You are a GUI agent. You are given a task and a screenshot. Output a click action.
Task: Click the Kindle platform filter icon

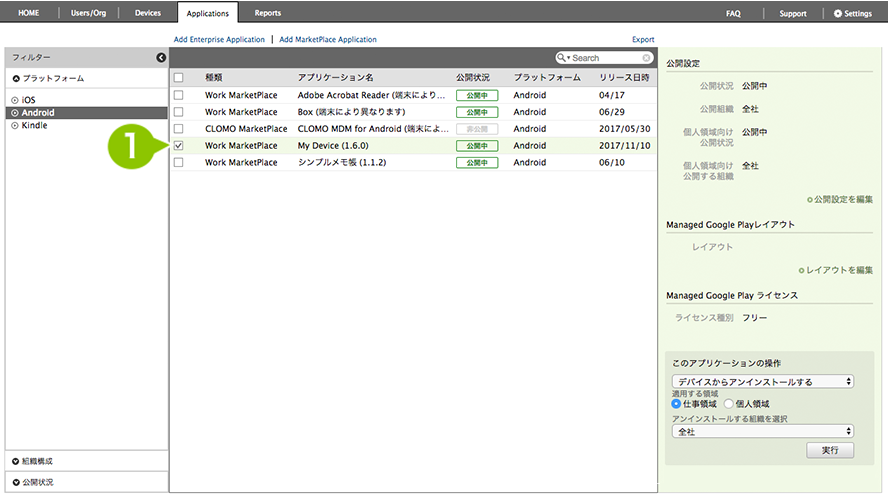pos(15,125)
